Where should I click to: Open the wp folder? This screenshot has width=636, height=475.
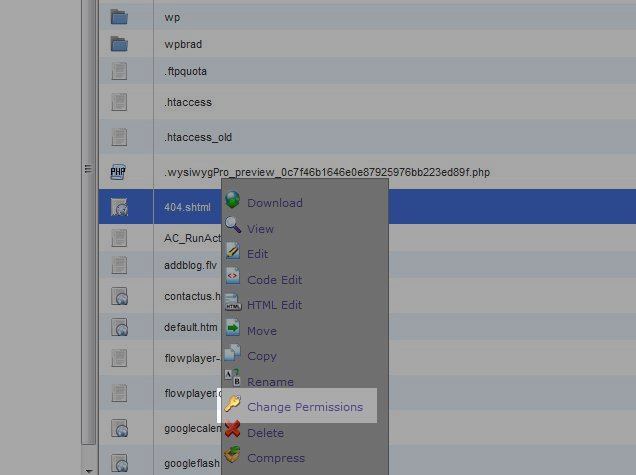click(x=172, y=18)
